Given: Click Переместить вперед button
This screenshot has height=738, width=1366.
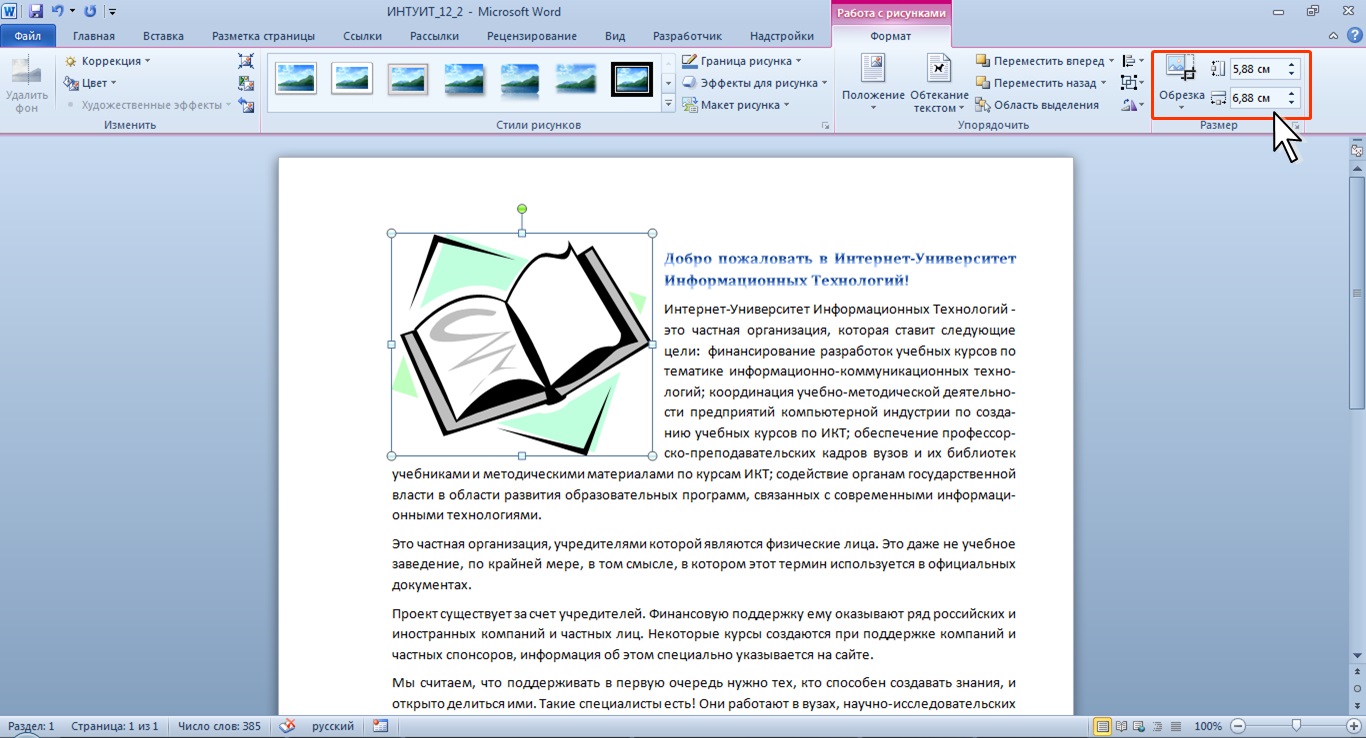Looking at the screenshot, I should pyautogui.click(x=1045, y=61).
